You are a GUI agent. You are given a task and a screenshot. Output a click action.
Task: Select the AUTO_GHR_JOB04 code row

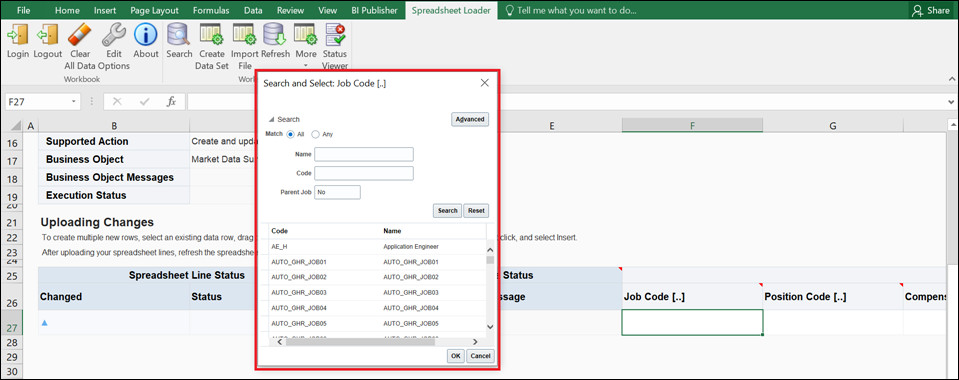377,308
